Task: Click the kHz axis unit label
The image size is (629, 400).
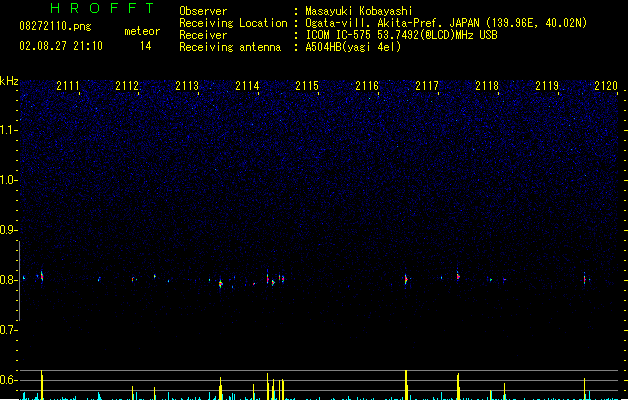Action: [9, 81]
